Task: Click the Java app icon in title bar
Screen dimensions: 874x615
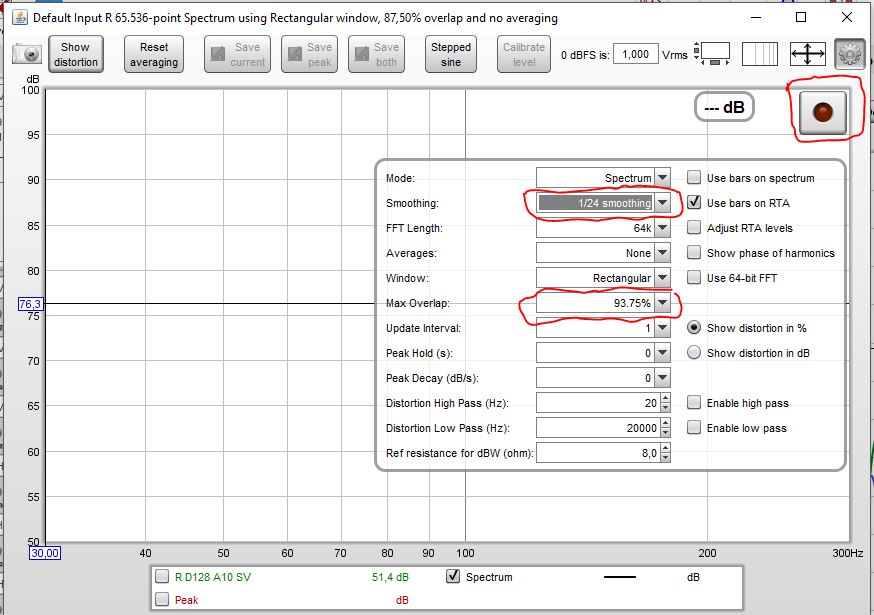Action: [18, 17]
